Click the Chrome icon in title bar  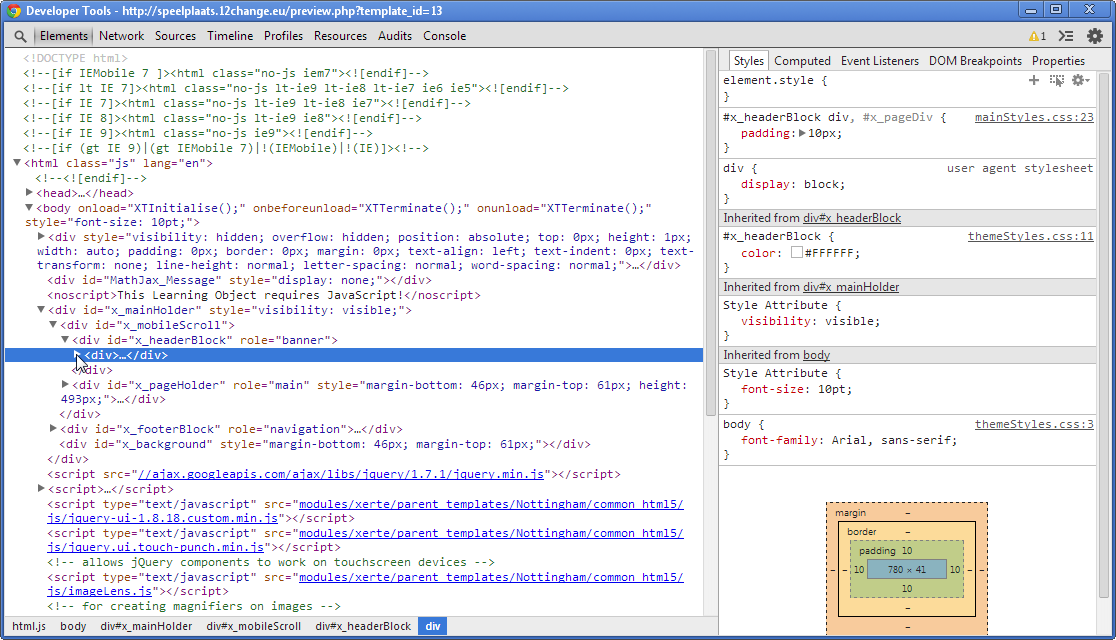click(x=14, y=11)
